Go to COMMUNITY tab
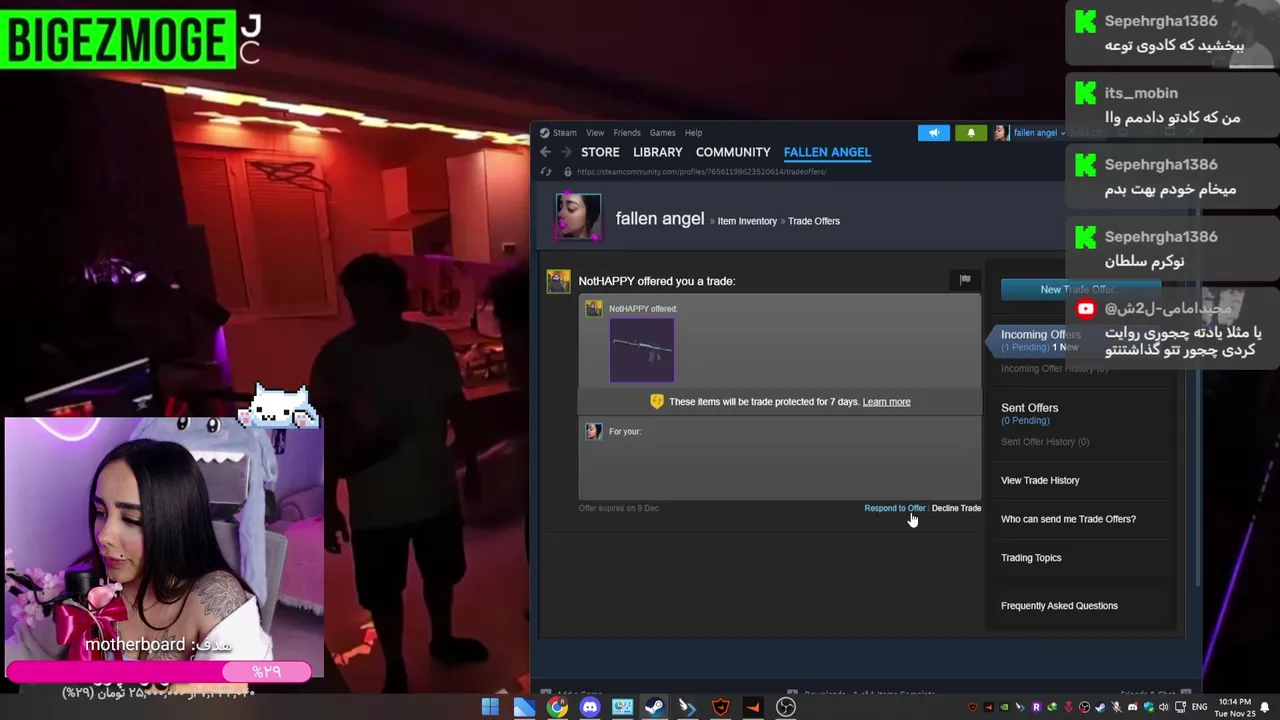This screenshot has height=720, width=1280. 733,152
